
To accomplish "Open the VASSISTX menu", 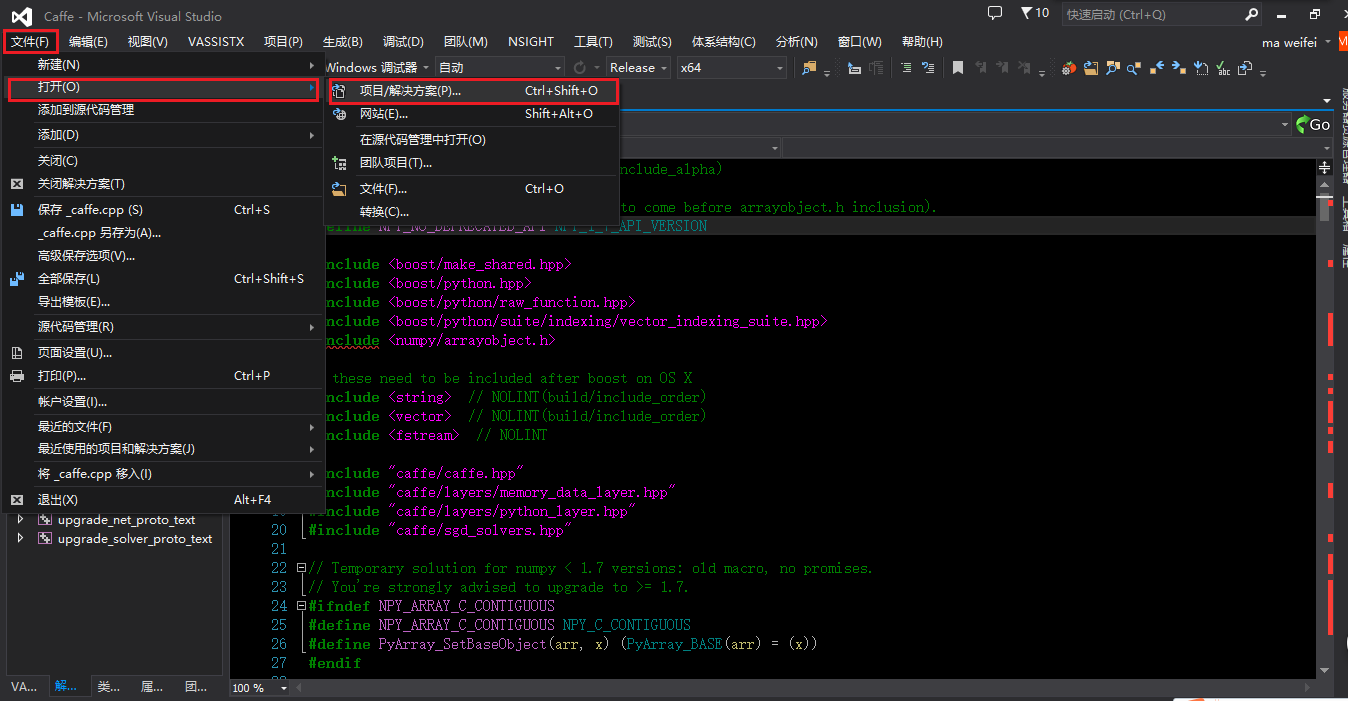I will point(216,41).
